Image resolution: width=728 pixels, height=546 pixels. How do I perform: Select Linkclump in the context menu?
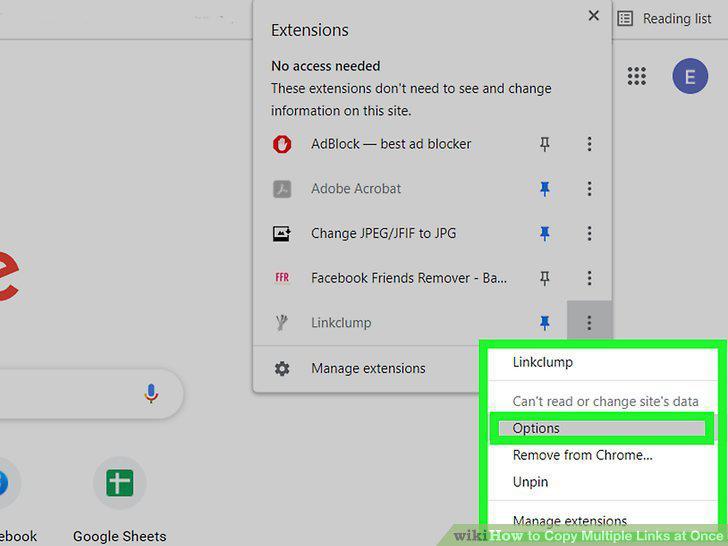[x=542, y=362]
